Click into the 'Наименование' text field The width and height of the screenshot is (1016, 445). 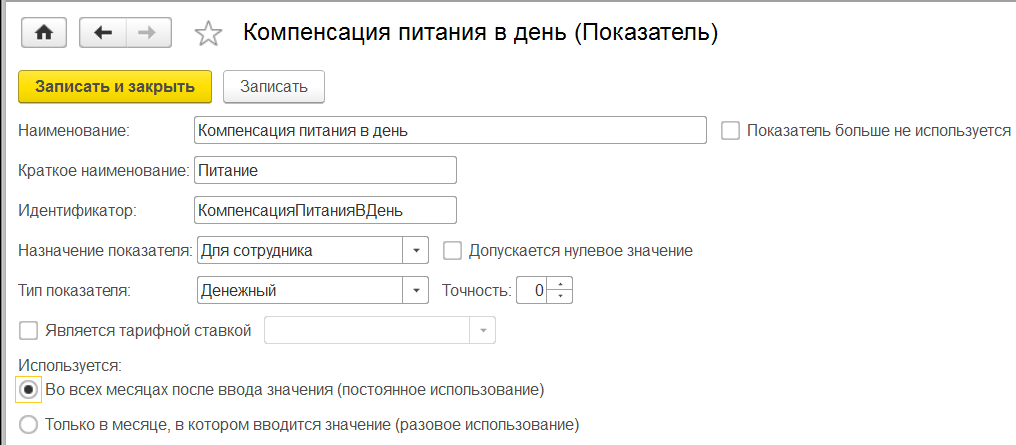click(x=450, y=130)
